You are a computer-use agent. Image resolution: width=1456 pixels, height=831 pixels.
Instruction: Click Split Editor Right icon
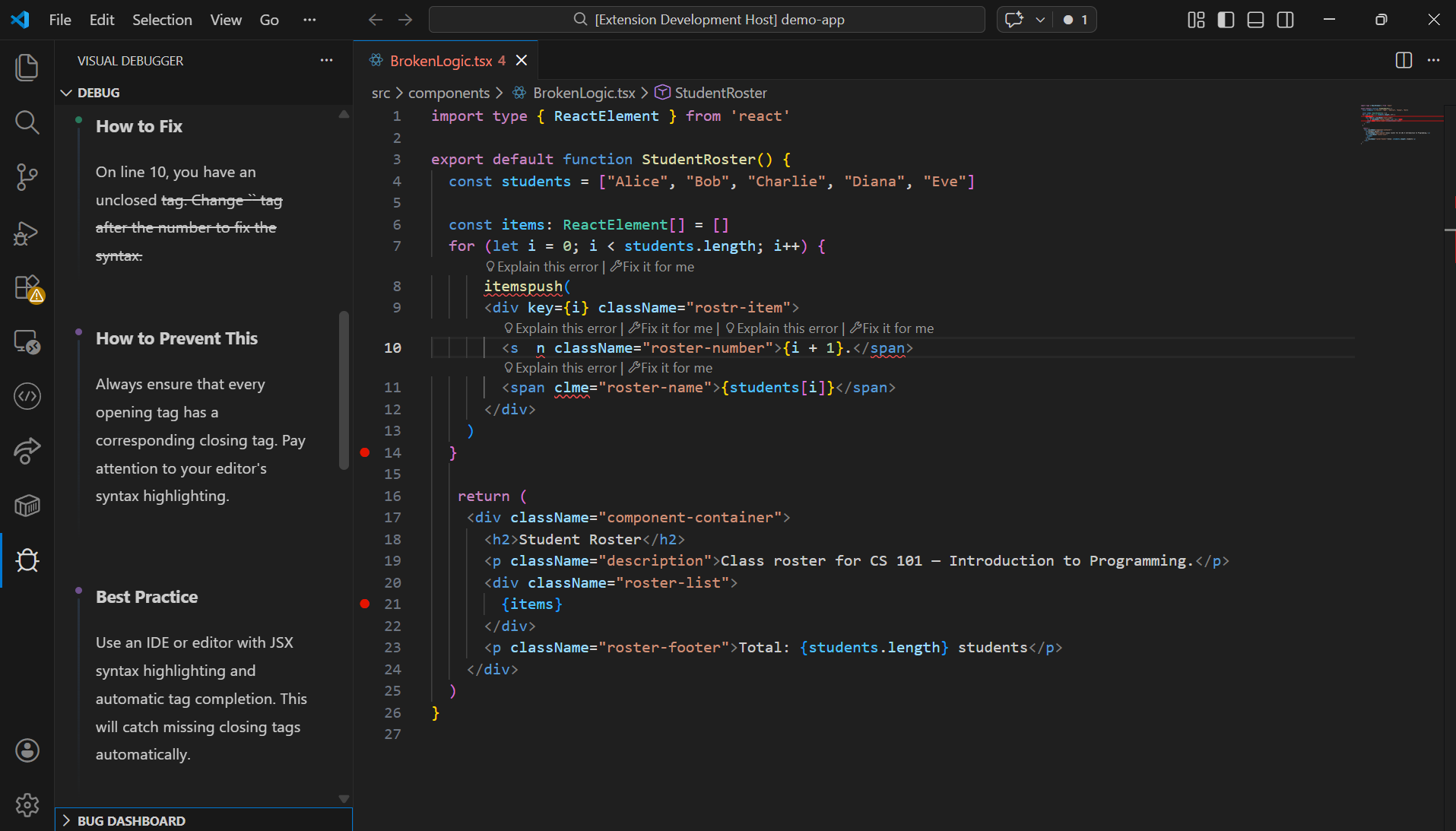(1404, 61)
